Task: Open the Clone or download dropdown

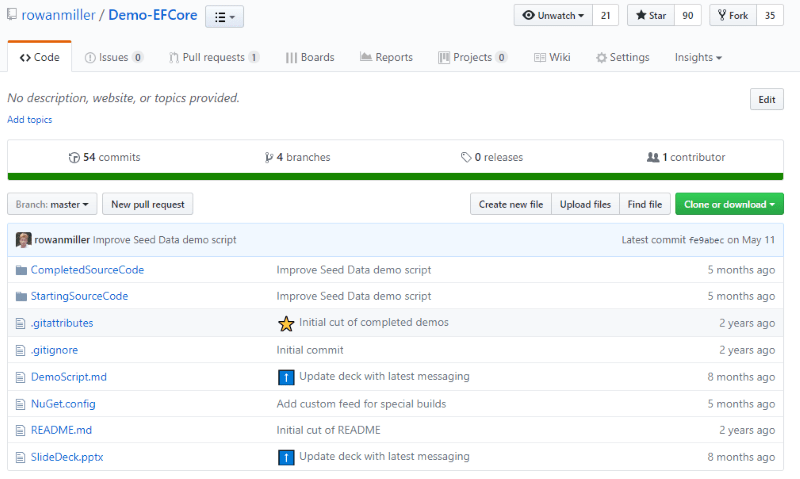Action: click(x=729, y=204)
